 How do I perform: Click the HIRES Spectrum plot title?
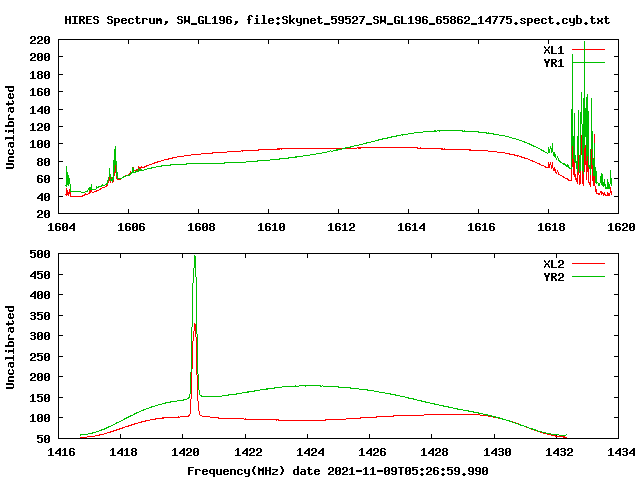(x=337, y=20)
